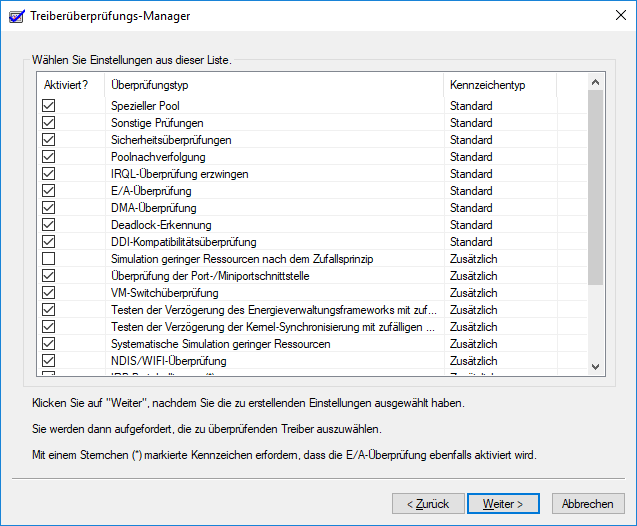Uncheck the VM-Switchüberprüfung checkbox
Screen dimensions: 637x526
point(48,293)
